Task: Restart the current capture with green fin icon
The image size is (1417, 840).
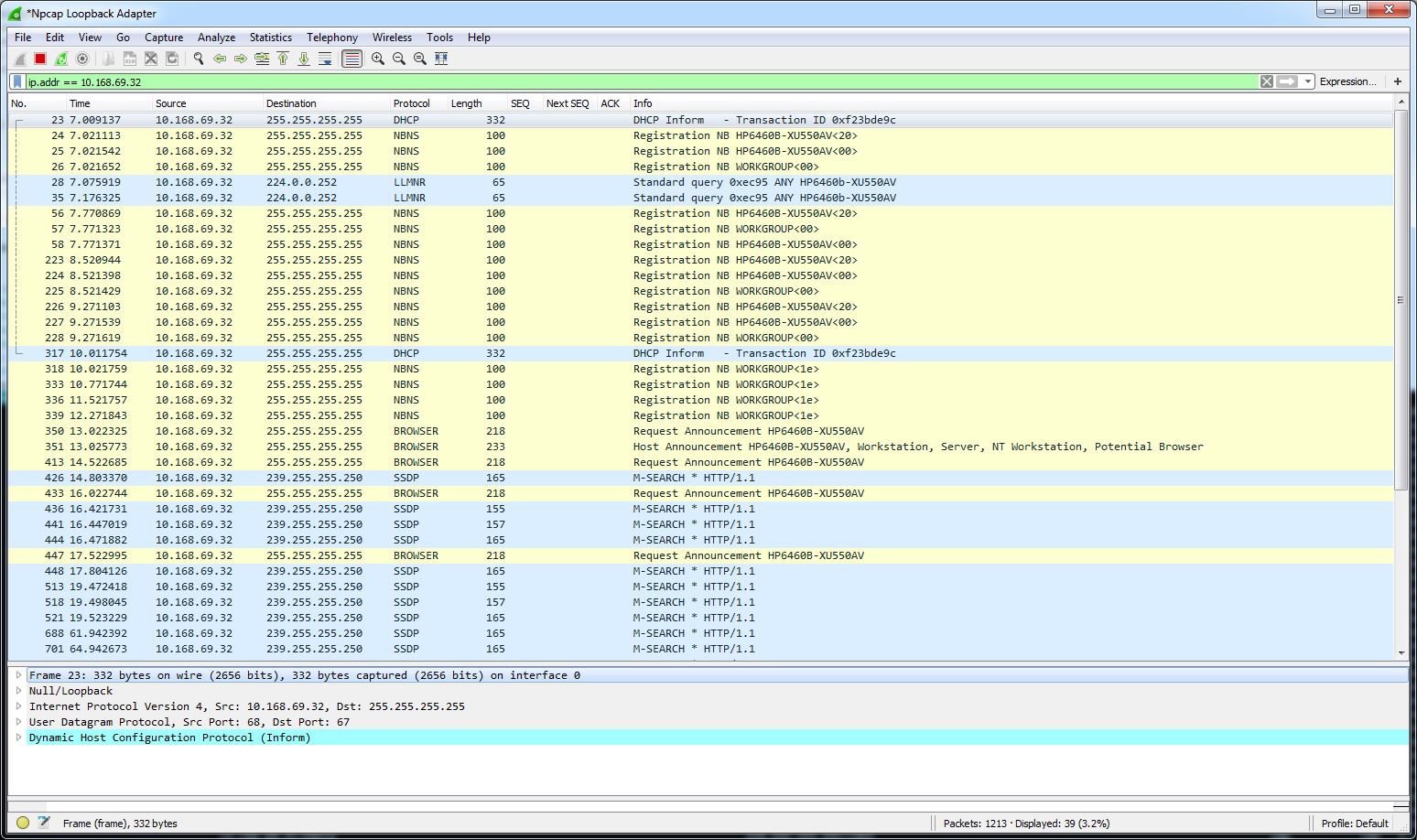Action: tap(61, 59)
